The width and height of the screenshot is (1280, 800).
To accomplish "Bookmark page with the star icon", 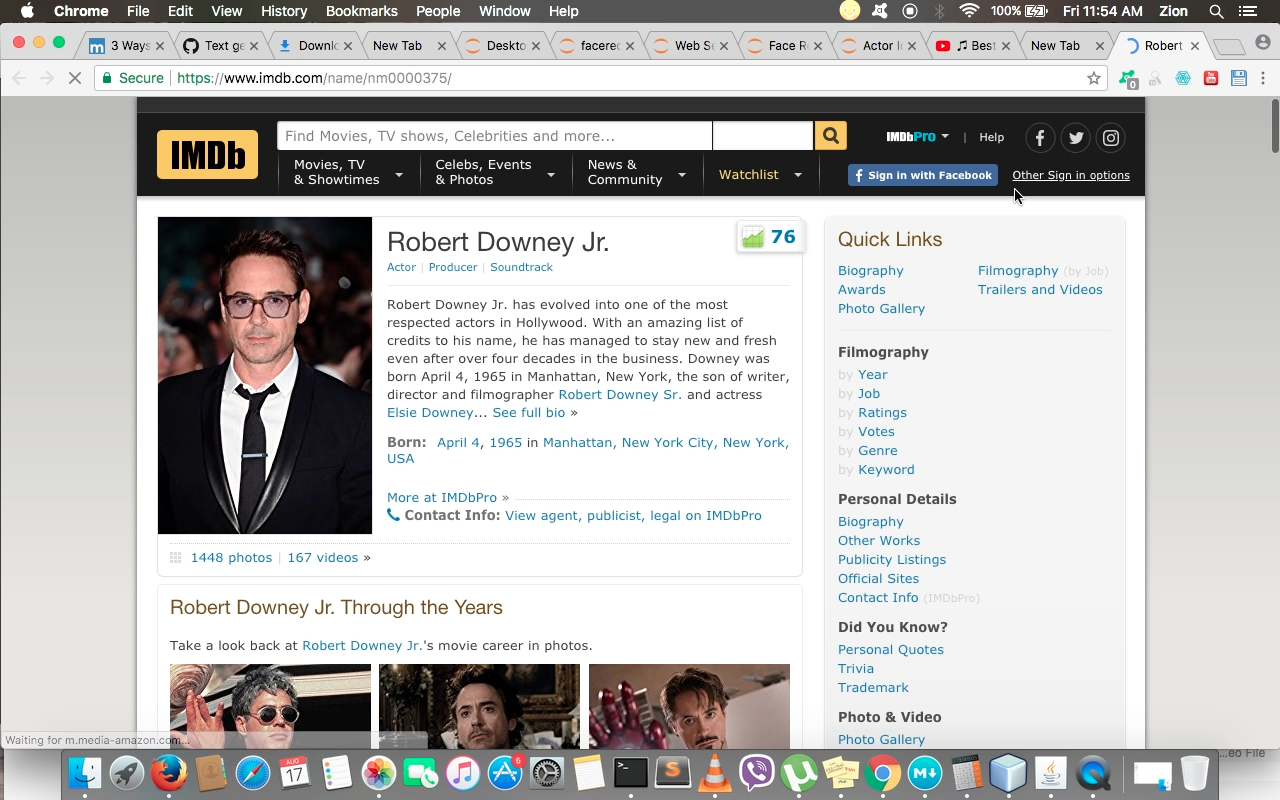I will [x=1093, y=78].
